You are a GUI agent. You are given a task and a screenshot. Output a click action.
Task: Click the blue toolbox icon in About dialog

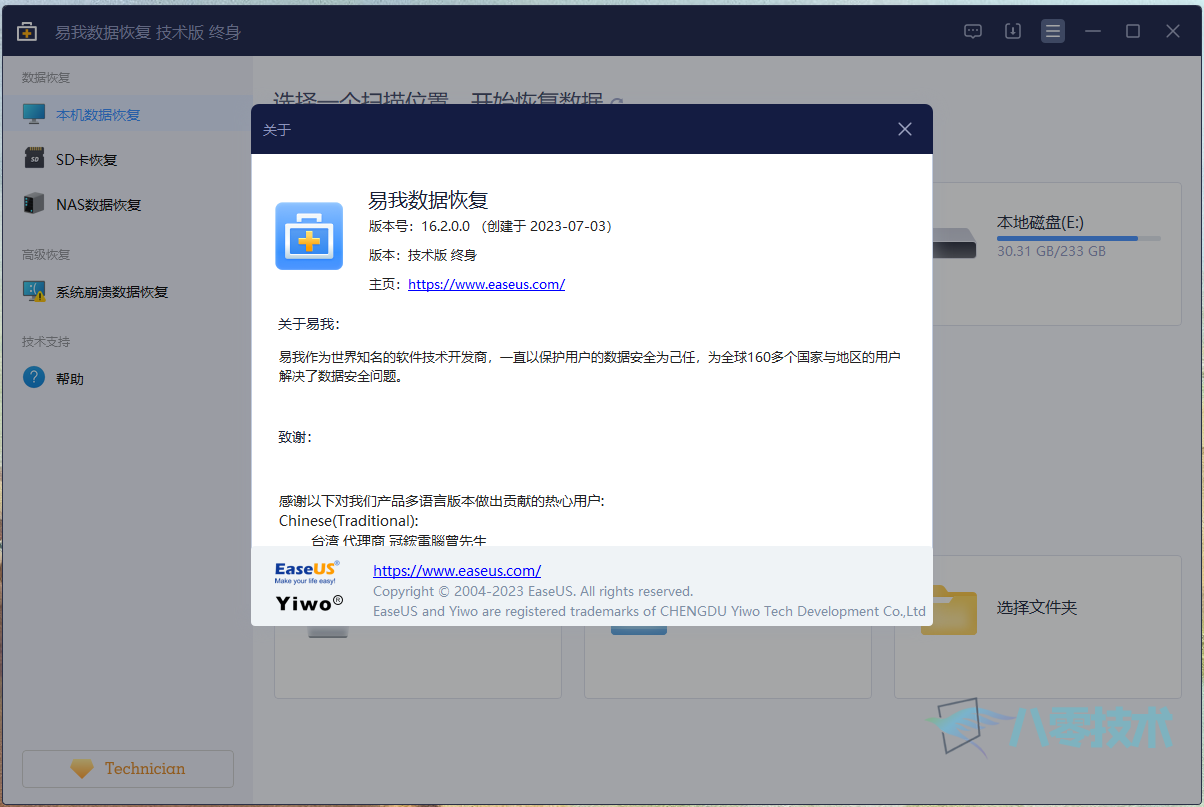tap(309, 236)
